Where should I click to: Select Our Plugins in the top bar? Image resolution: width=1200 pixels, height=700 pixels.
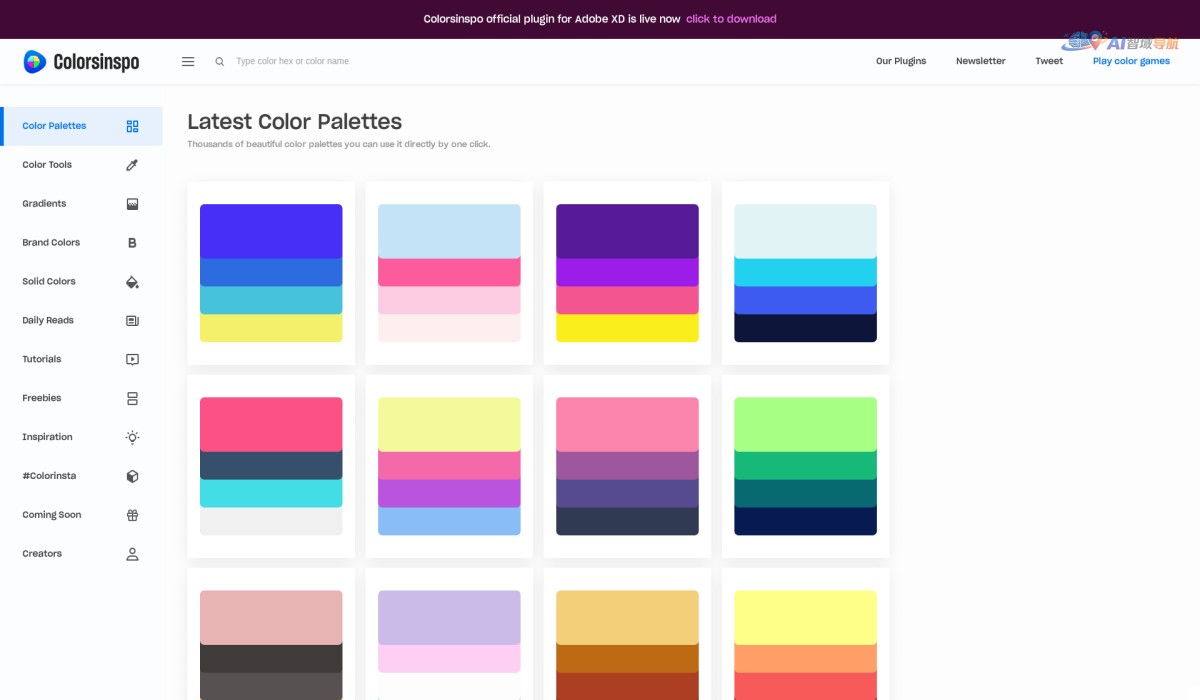[900, 61]
